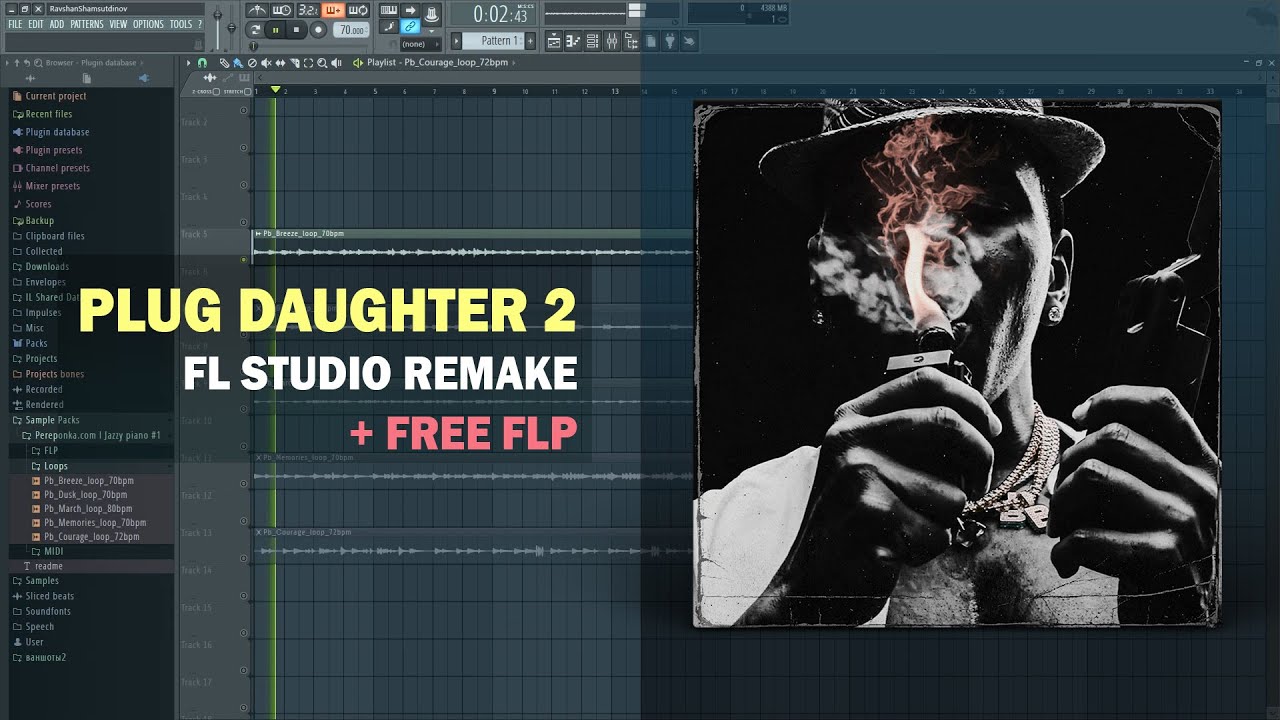Stop playback with the stop button
The height and width of the screenshot is (720, 1280).
click(296, 30)
